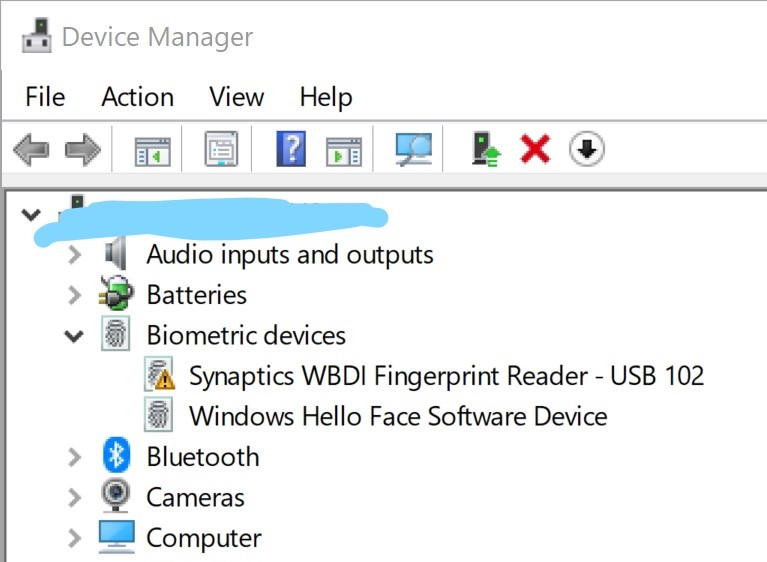
Task: Select Synaptics WBDI Fingerprint Reader device
Action: tap(446, 376)
